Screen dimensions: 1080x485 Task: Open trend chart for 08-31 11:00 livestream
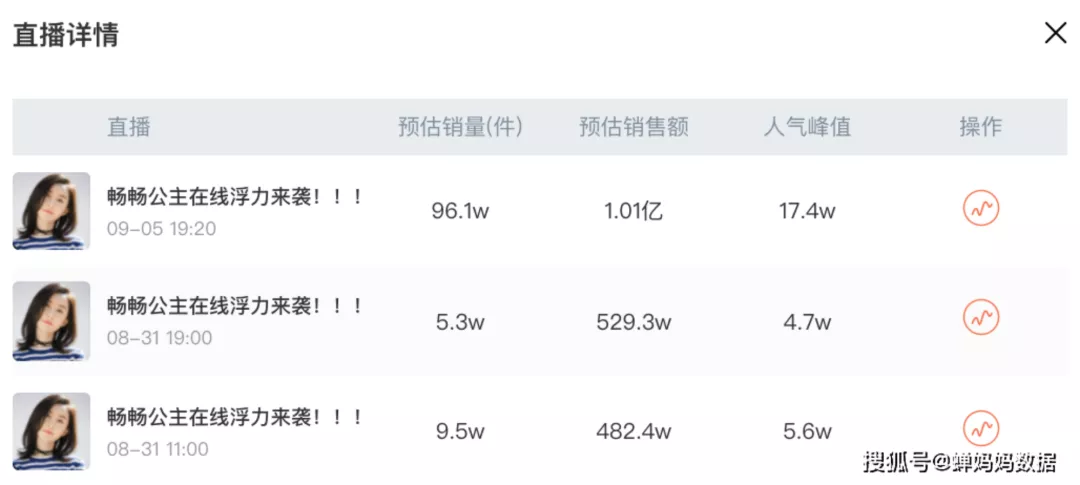[x=980, y=428]
